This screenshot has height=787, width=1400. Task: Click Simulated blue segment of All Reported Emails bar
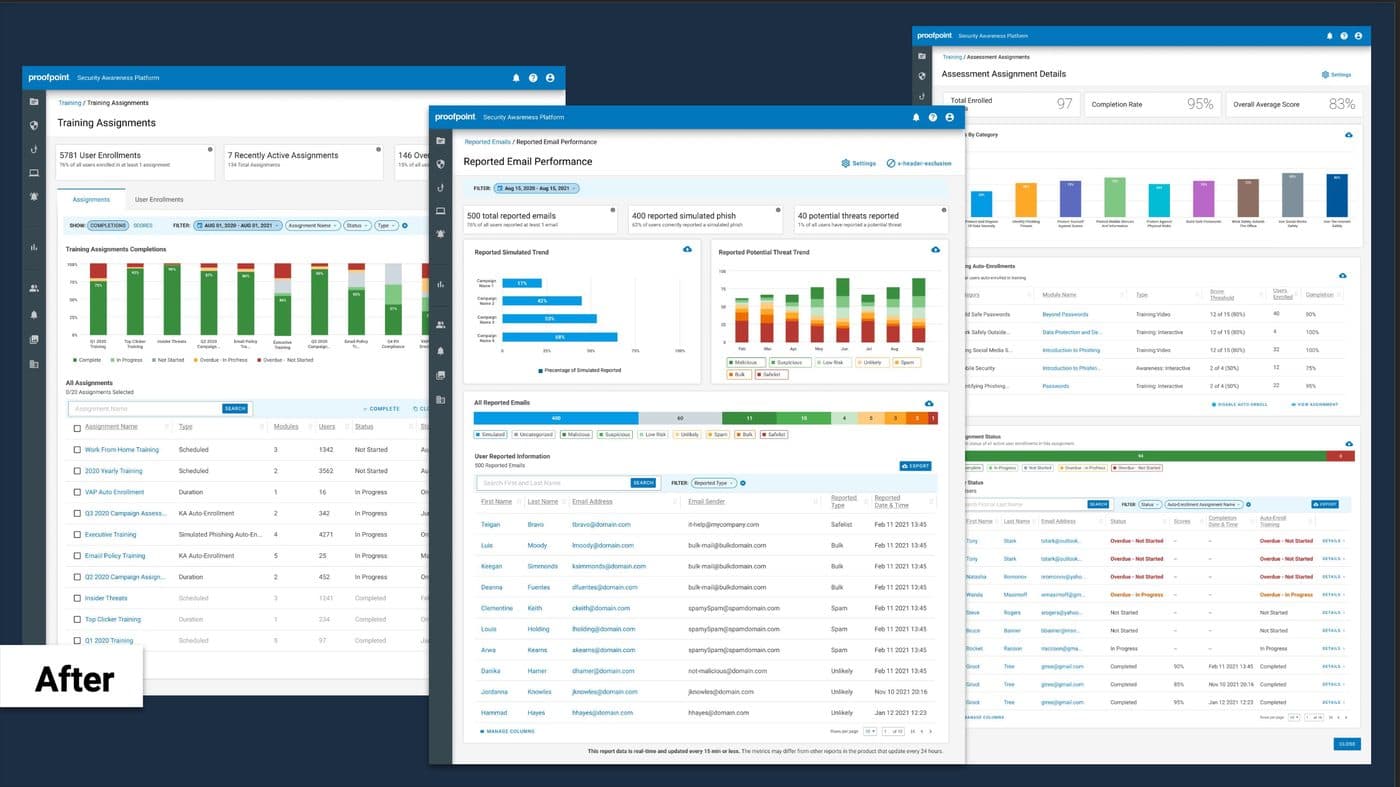(x=556, y=418)
